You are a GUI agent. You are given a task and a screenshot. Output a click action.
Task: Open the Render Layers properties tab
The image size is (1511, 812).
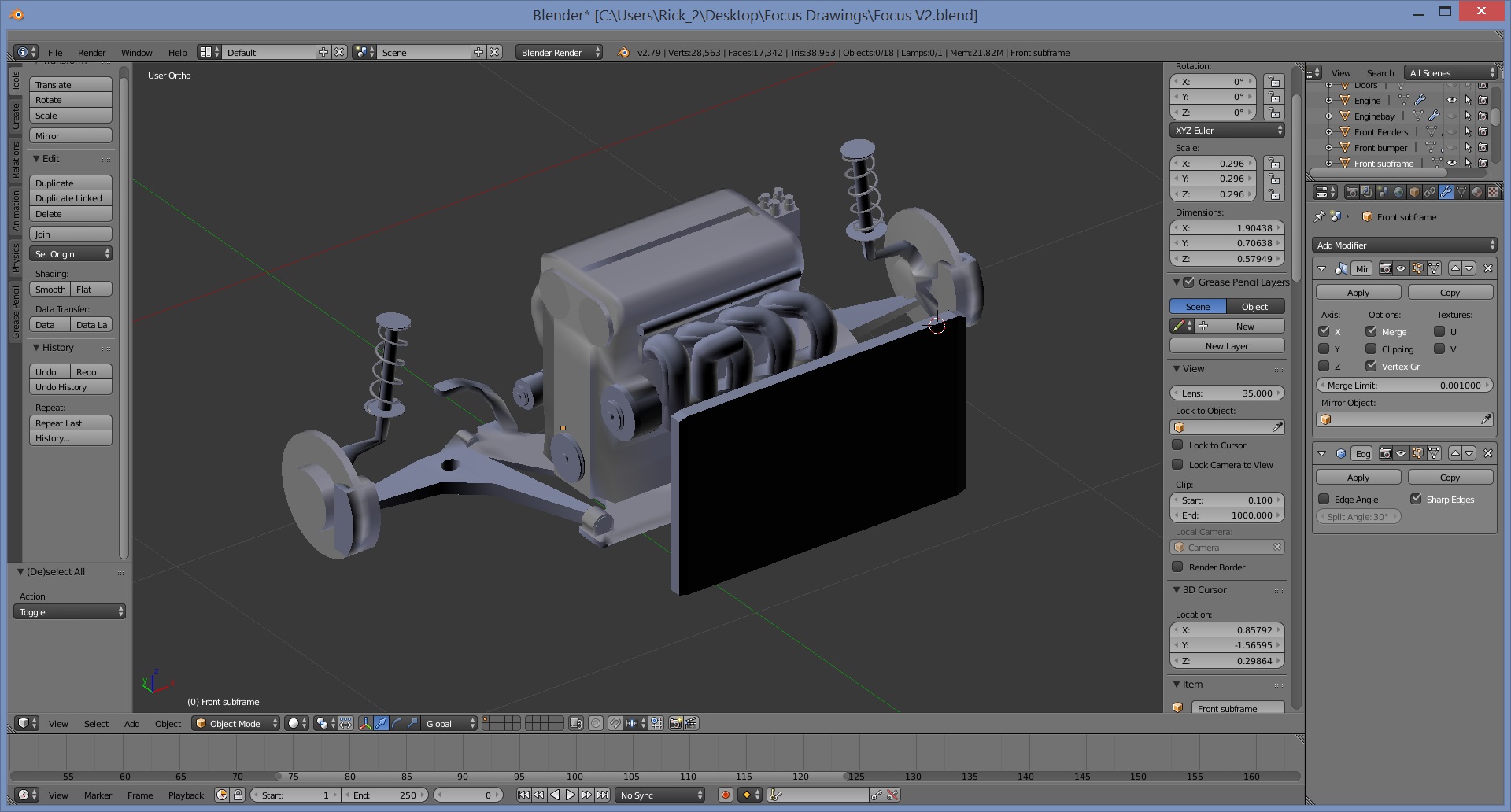click(1367, 192)
